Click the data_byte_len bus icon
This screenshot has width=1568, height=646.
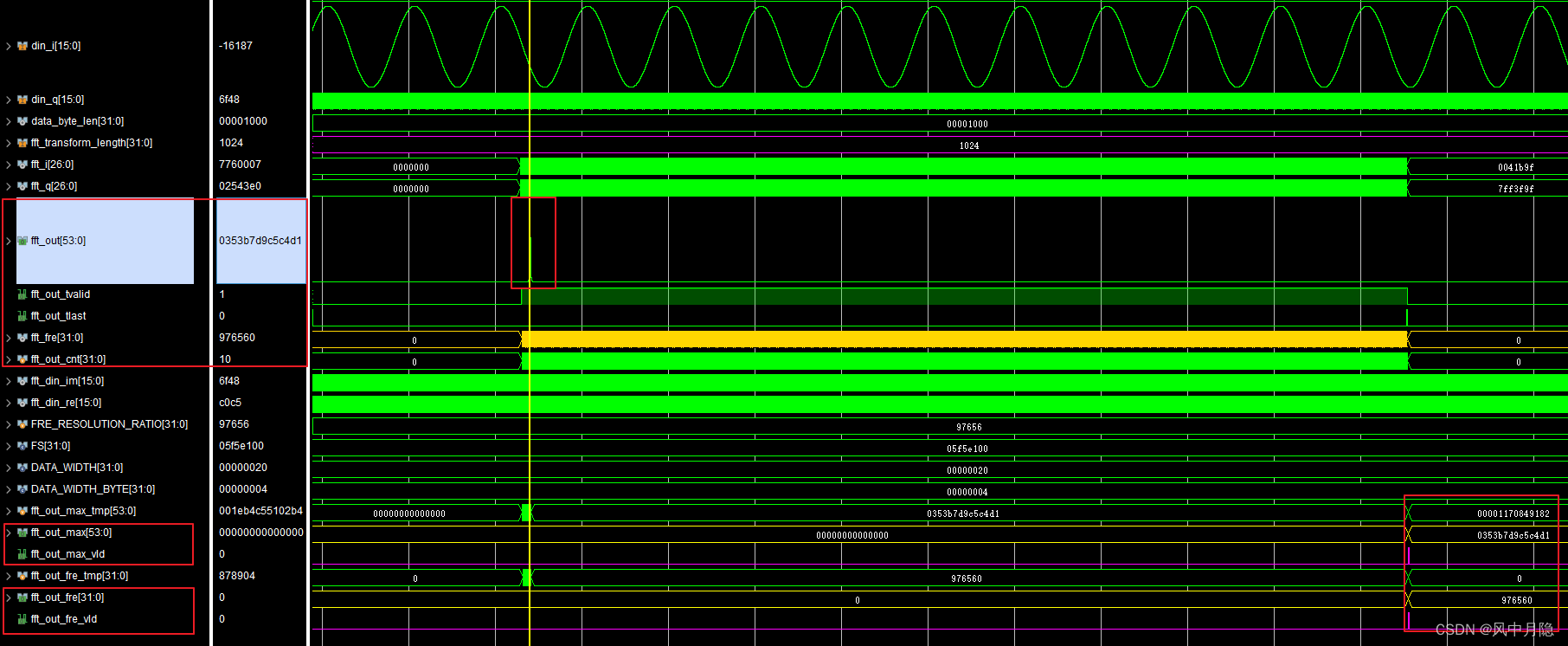(x=22, y=121)
